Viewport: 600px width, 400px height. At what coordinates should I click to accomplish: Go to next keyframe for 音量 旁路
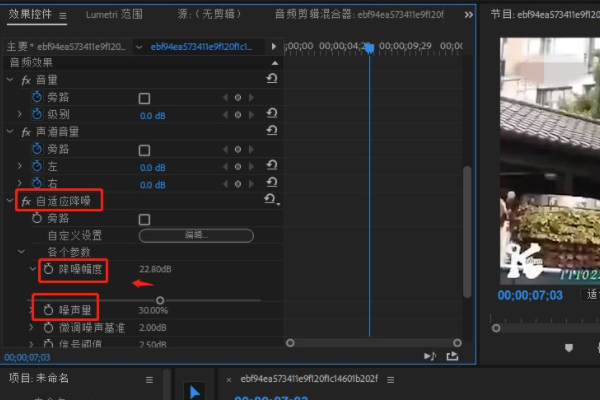251,98
